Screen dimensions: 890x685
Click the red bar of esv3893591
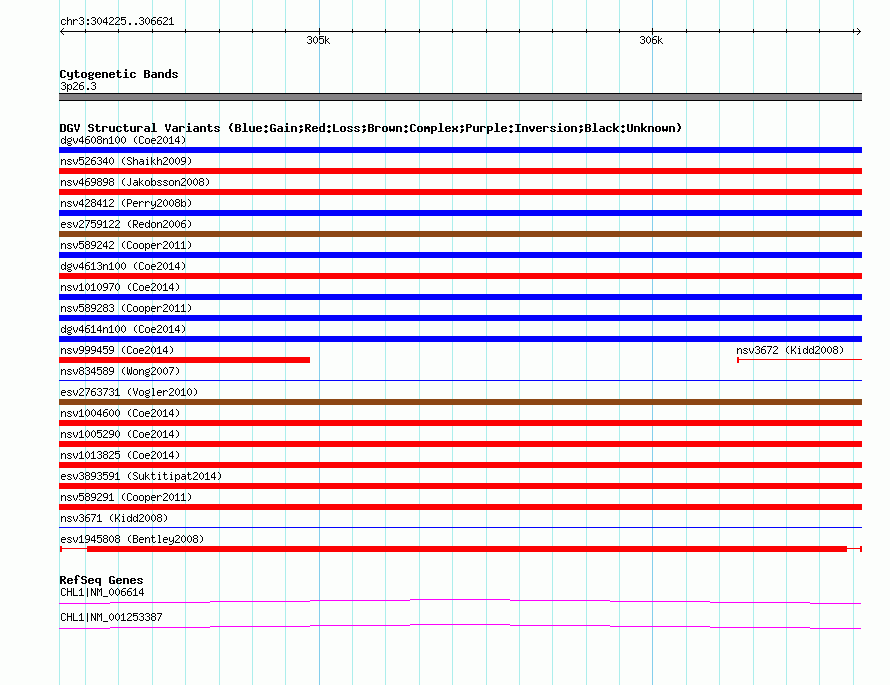460,486
